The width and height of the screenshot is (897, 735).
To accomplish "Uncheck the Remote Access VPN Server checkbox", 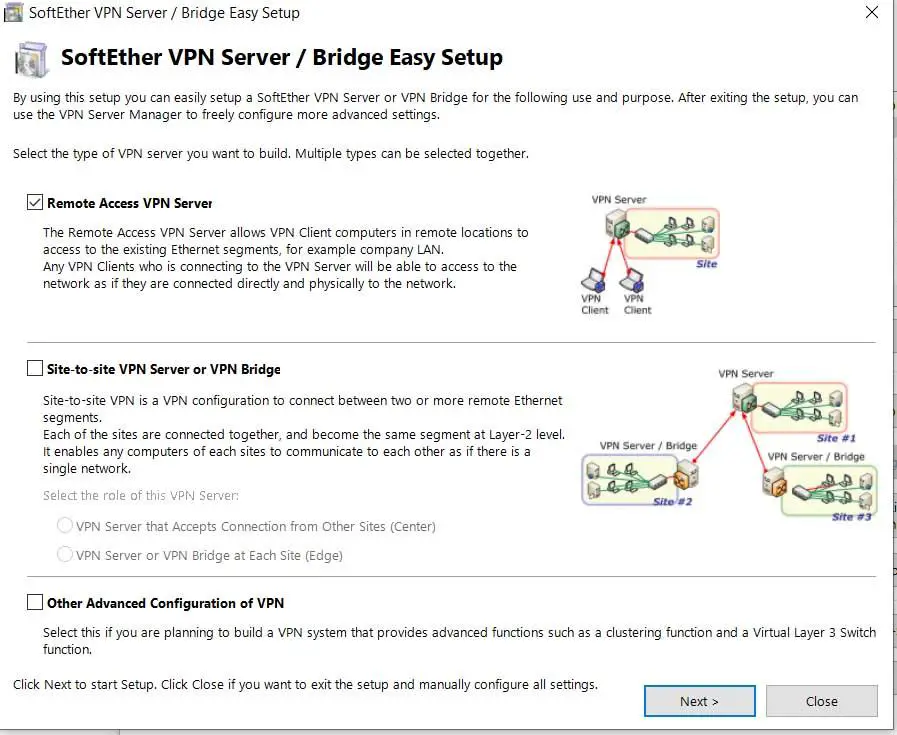I will coord(35,203).
